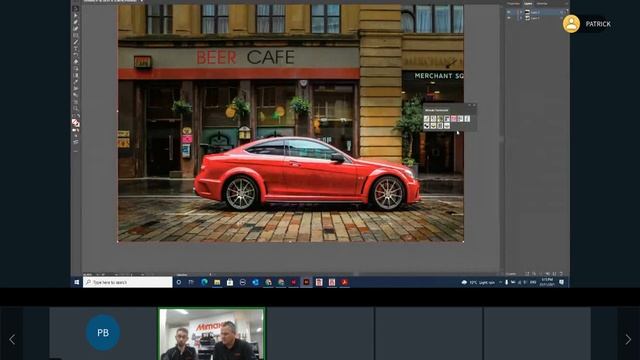This screenshot has width=640, height=360.
Task: Switch to the Libraries panel tab
Action: coord(542,3)
